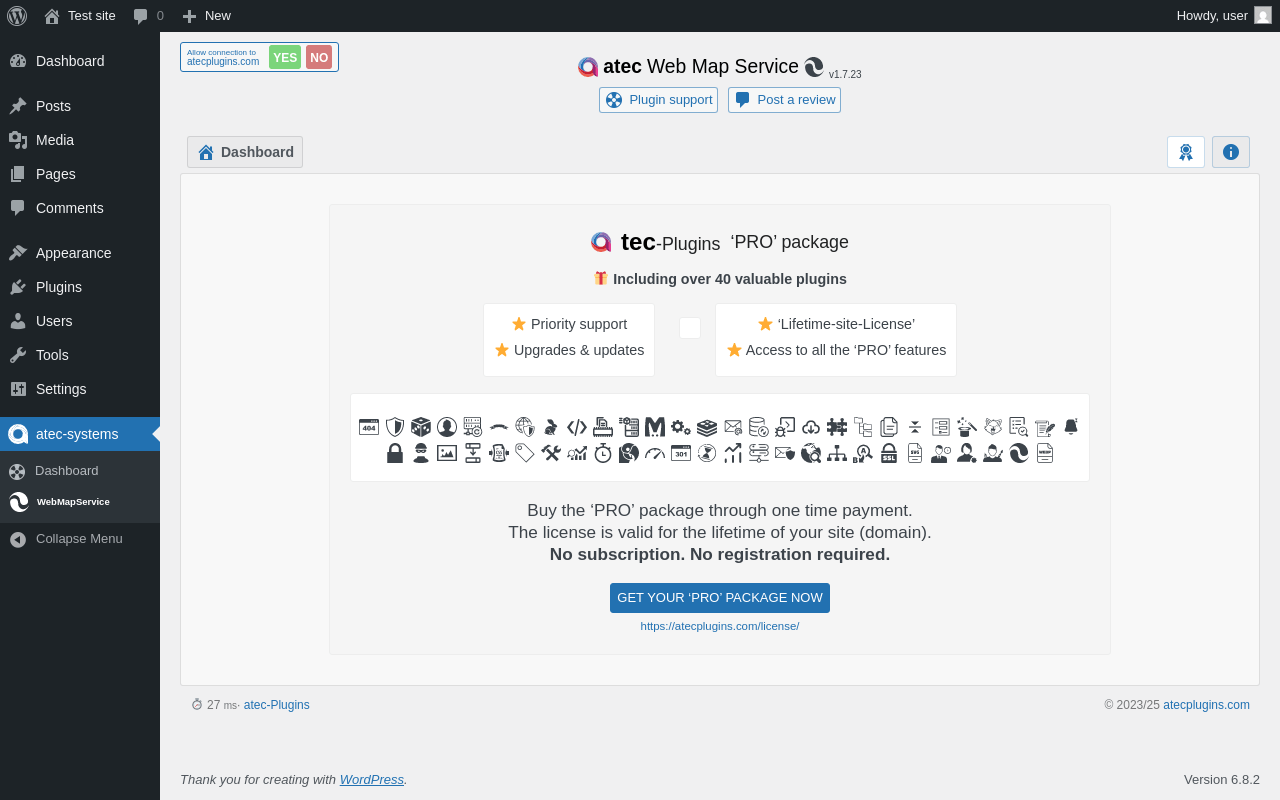Click the SSL lock plugin icon
The height and width of the screenshot is (800, 1280).
pos(889,453)
